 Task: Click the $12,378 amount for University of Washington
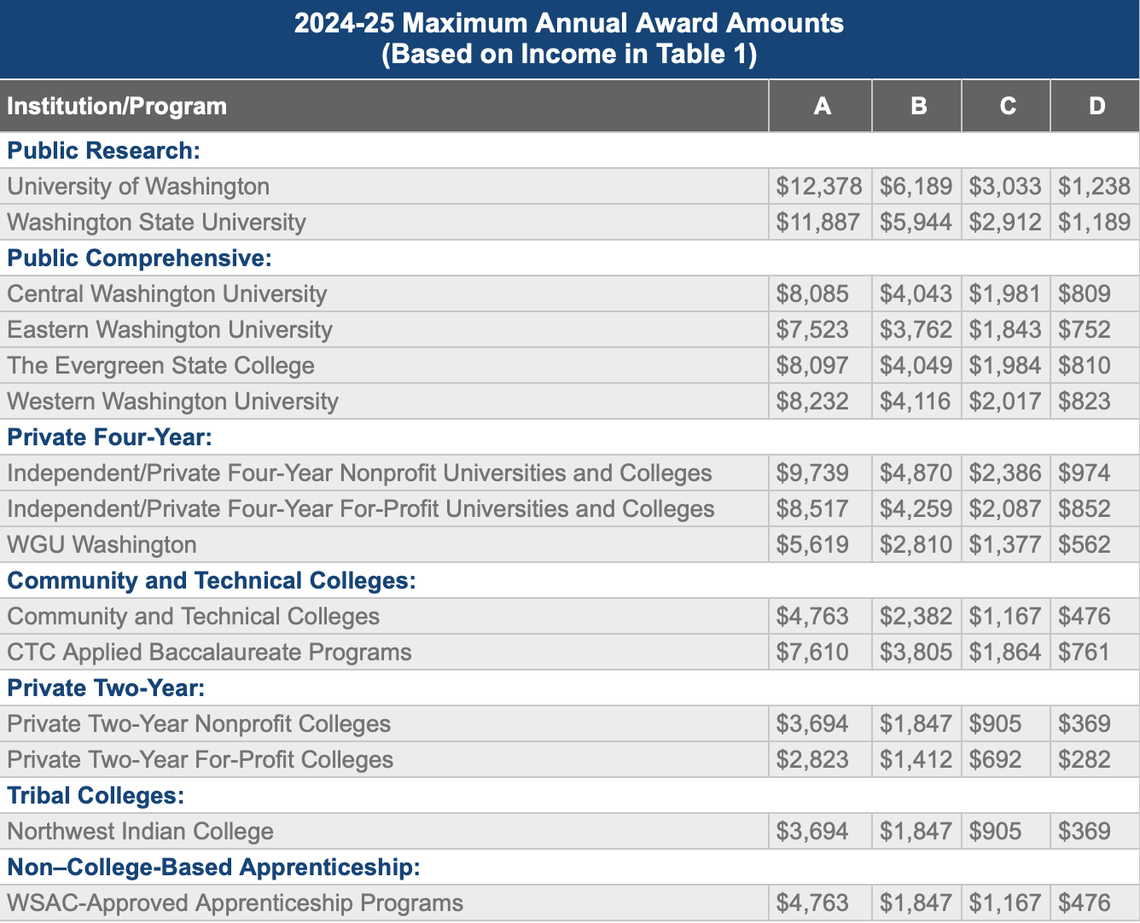[x=819, y=186]
